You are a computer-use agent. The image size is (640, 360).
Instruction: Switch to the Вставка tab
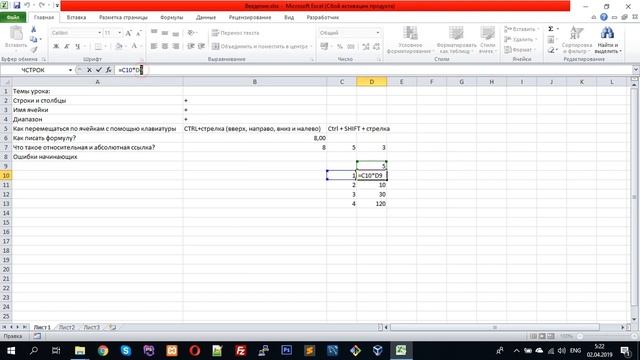(76, 18)
